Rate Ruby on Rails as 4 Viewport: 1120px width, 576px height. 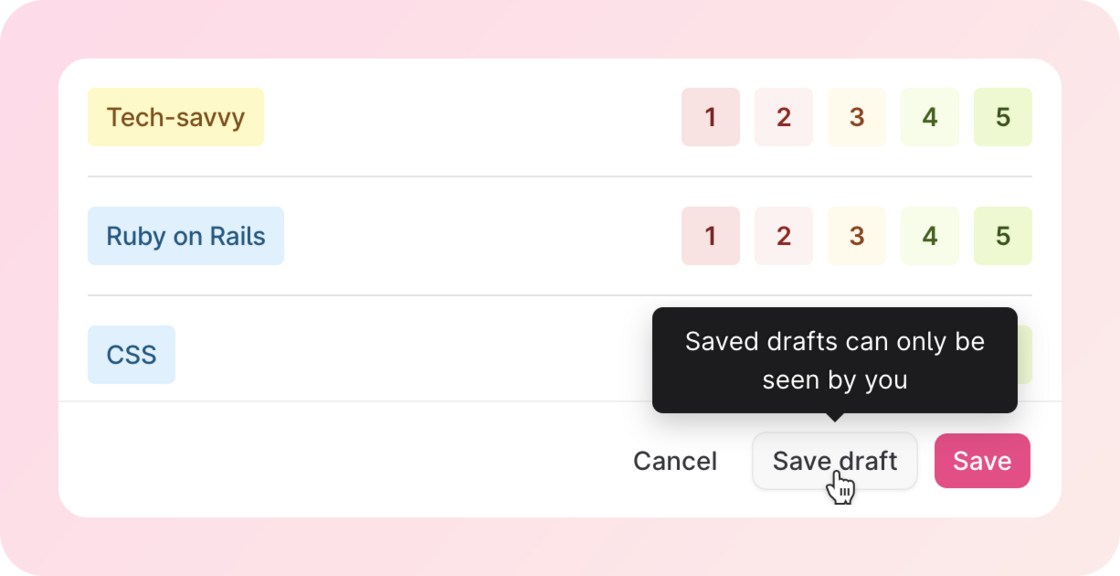(930, 236)
